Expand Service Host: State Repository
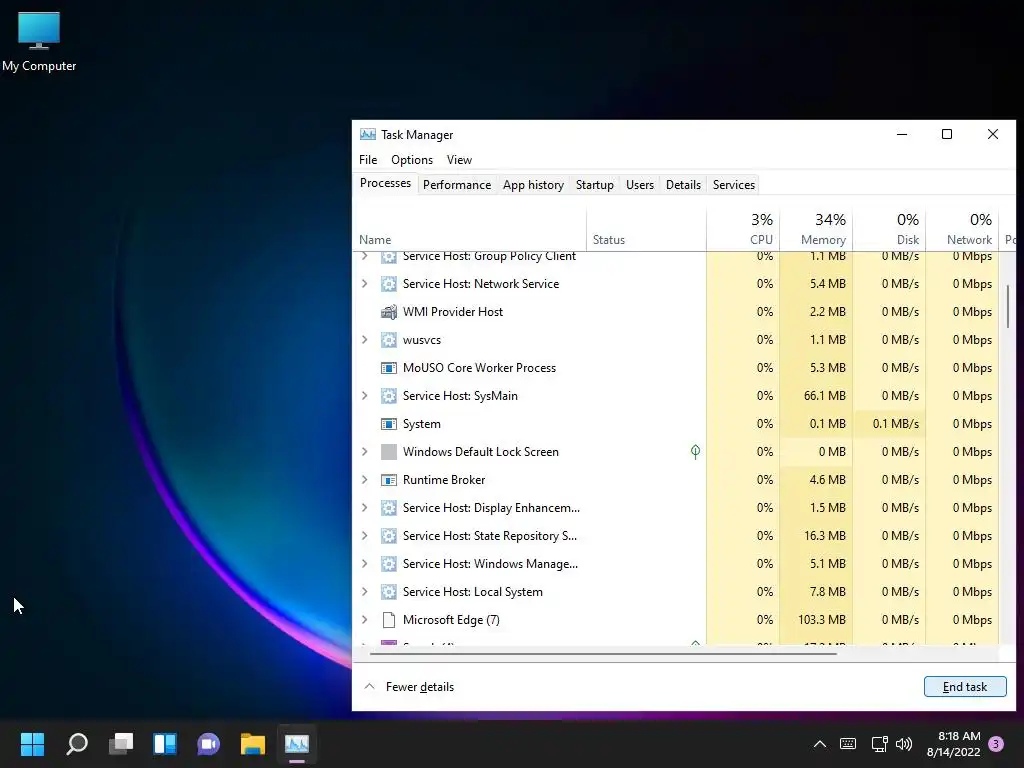Screen dimensions: 1024x768 coord(365,536)
